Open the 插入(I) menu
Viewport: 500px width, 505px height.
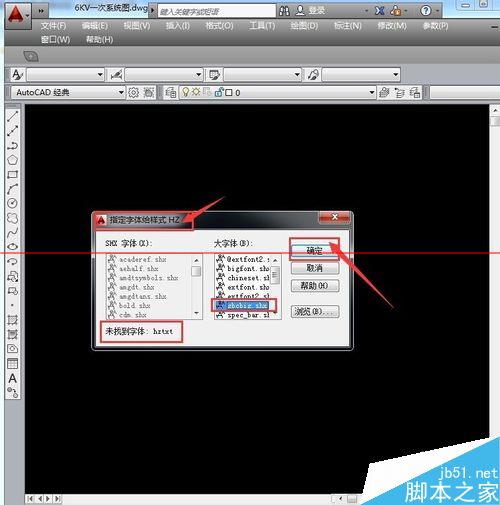pyautogui.click(x=178, y=26)
